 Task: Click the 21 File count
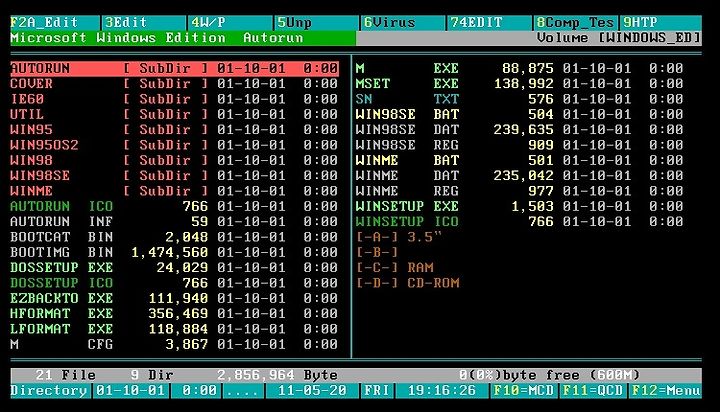65,375
